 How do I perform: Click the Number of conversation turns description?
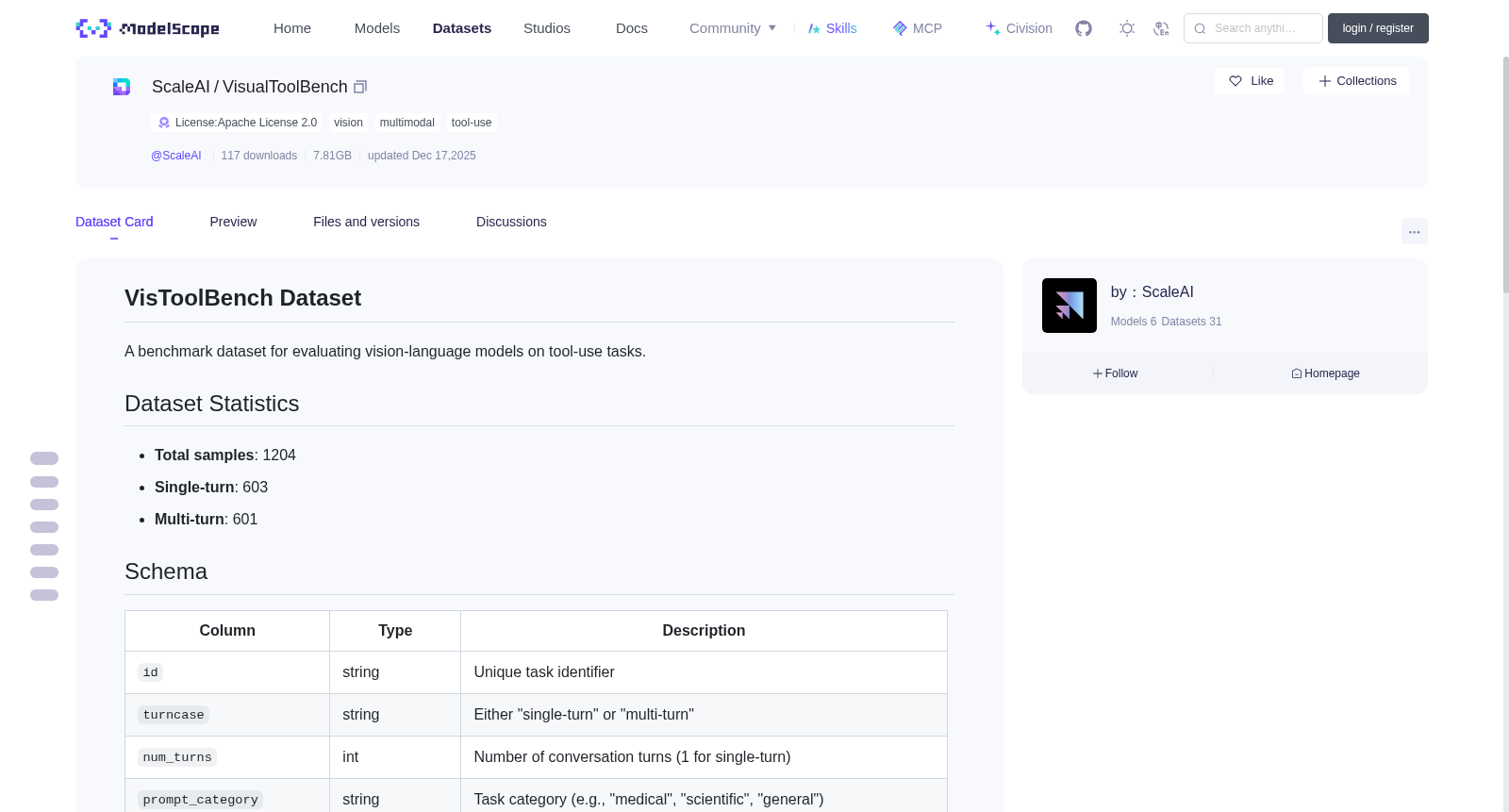[632, 757]
